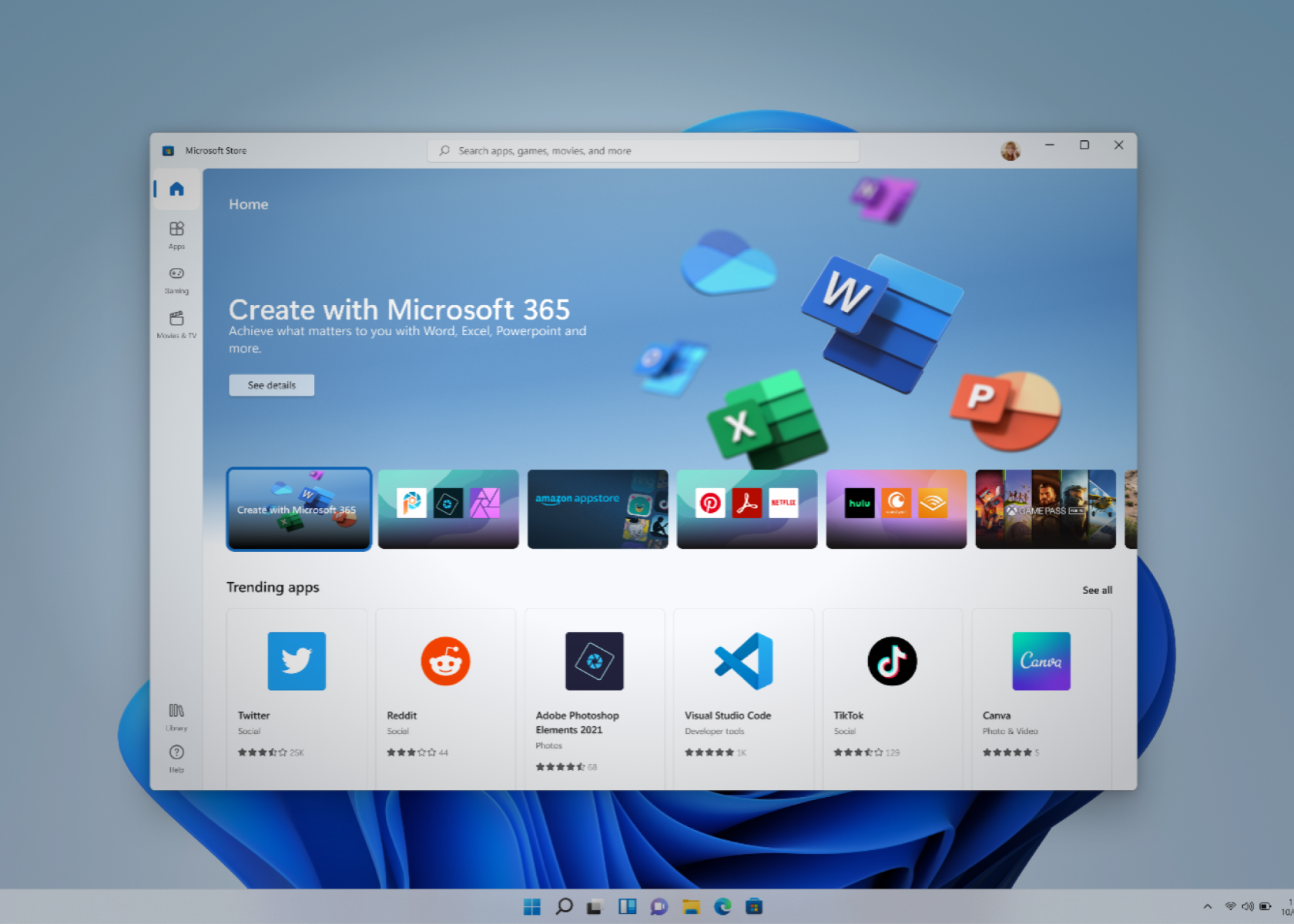
Task: Click the Create with Microsoft 365 headline
Action: (399, 310)
